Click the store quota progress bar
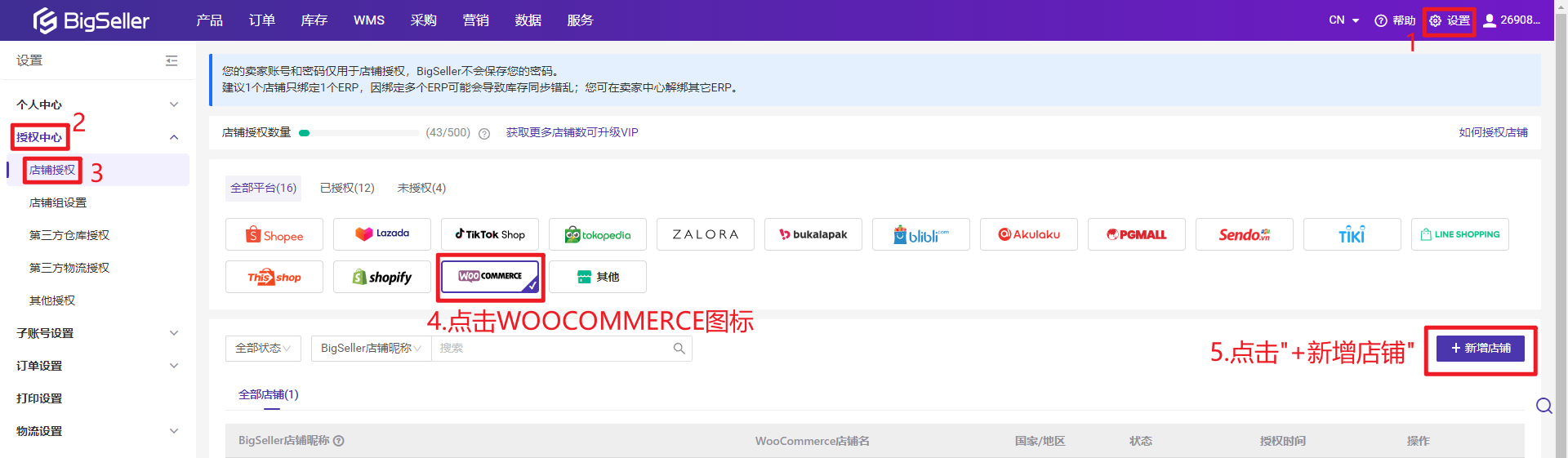1568x458 pixels. coord(359,133)
